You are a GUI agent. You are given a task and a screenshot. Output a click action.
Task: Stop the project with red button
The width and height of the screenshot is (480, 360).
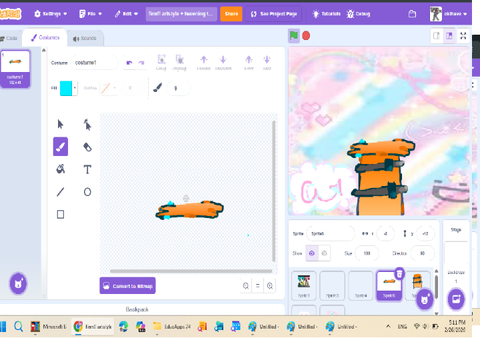[306, 35]
